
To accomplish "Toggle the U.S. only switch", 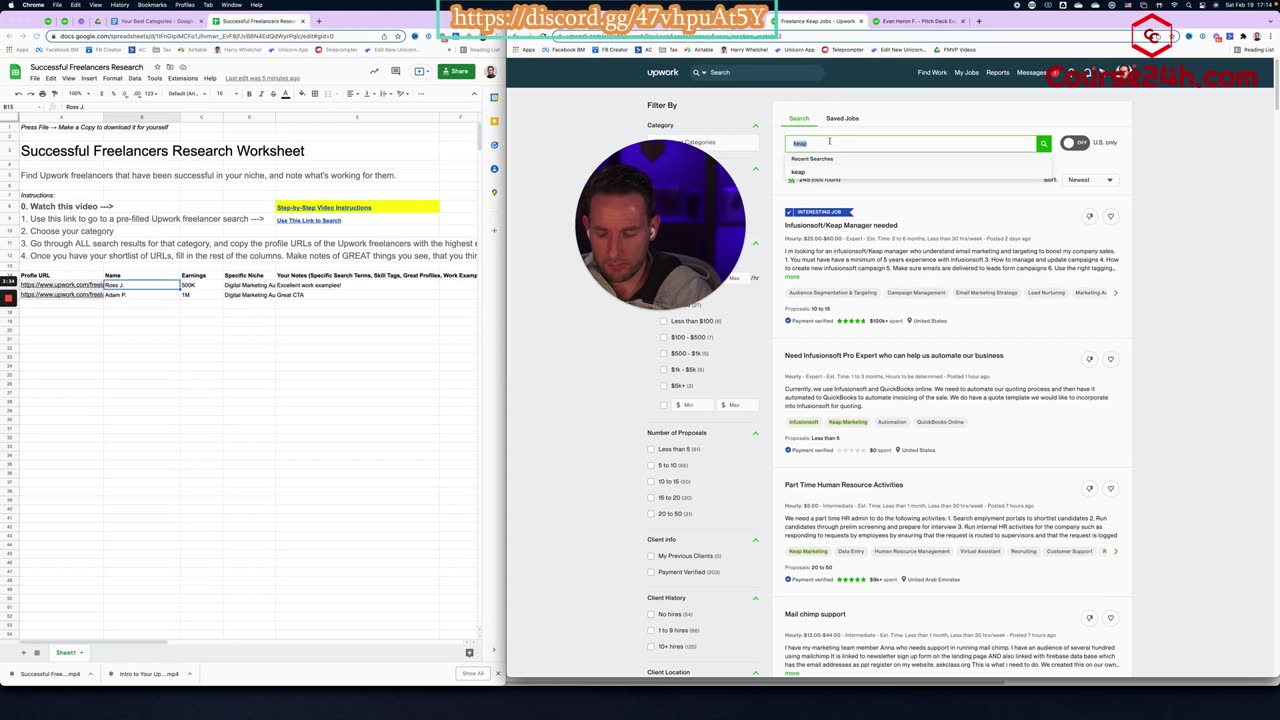I will [x=1074, y=143].
